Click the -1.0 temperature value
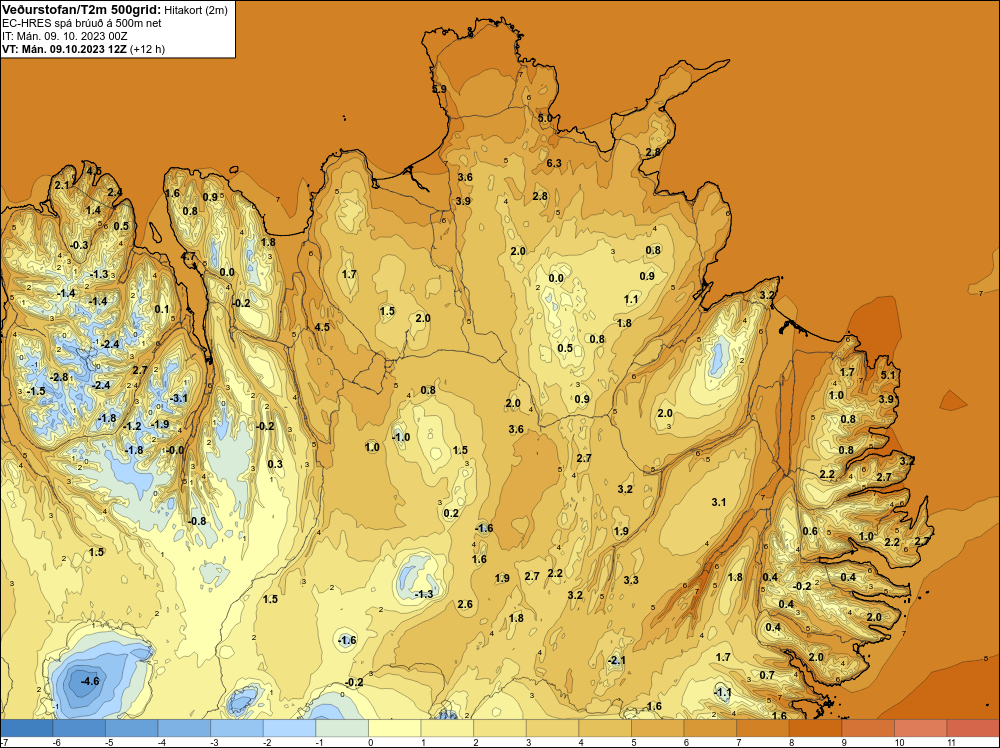 tap(401, 437)
